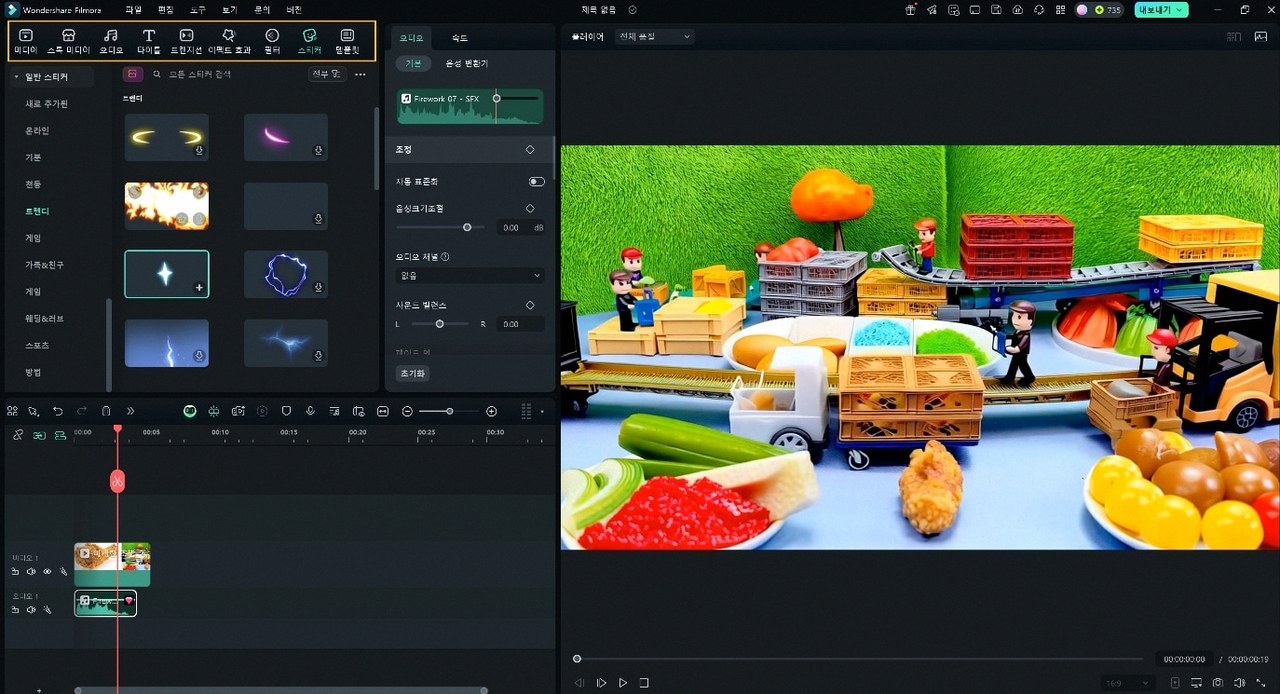Open the 내보내기 export dropdown arrow
1280x694 pixels.
coord(1181,10)
